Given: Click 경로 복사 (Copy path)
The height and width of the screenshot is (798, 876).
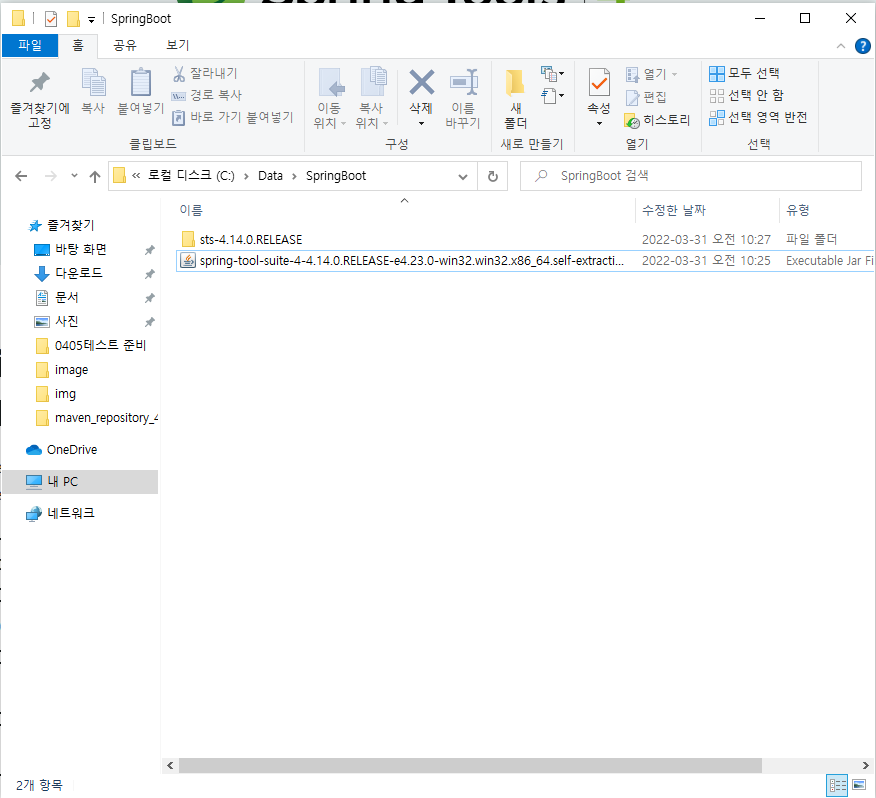Looking at the screenshot, I should pos(207,95).
